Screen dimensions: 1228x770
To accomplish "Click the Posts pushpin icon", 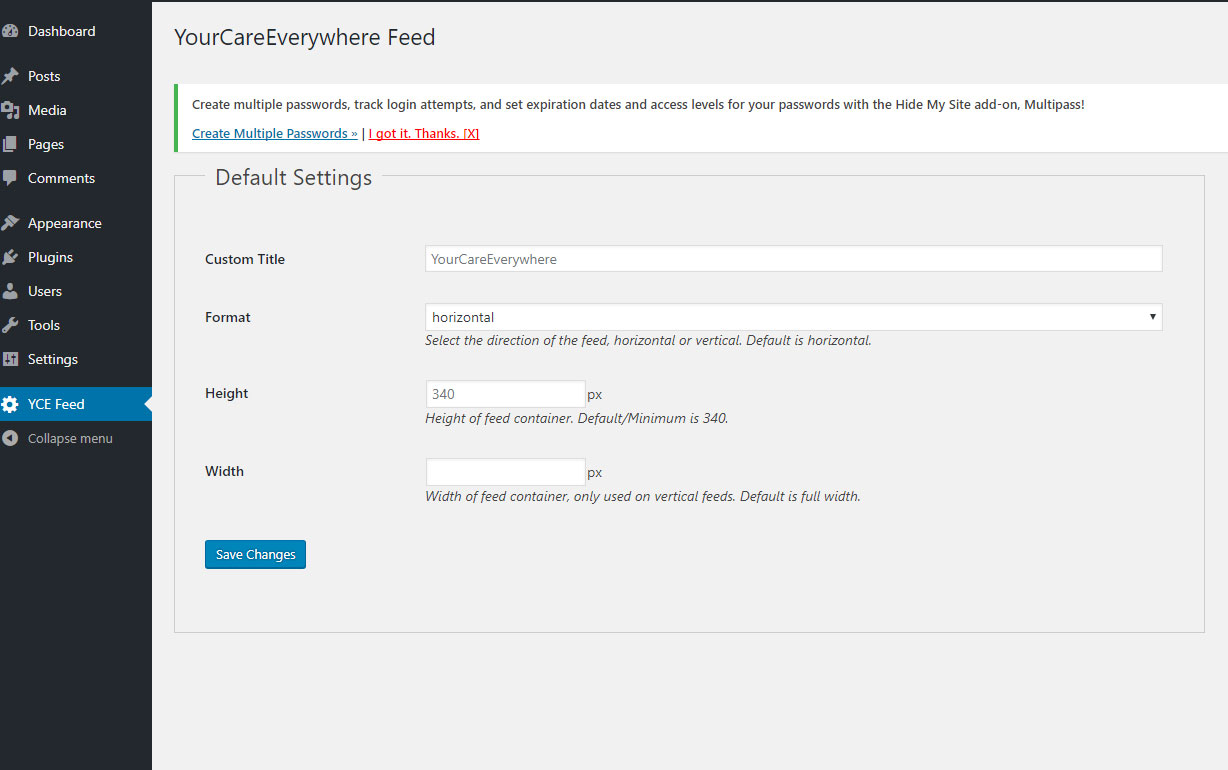I will [10, 76].
